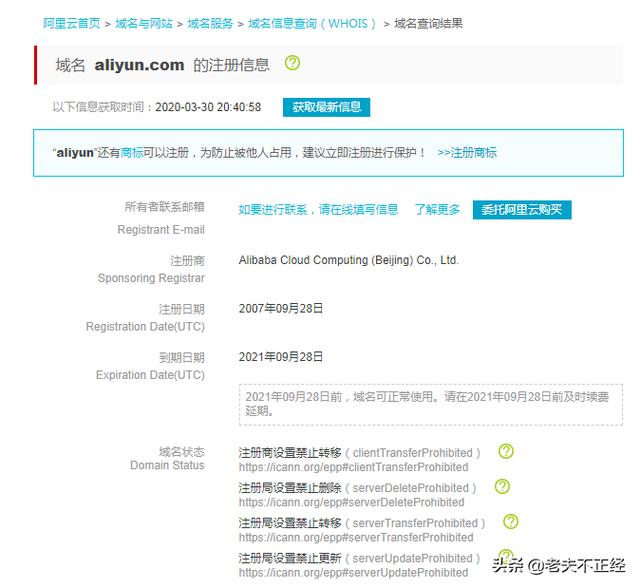The image size is (640, 588).
Task: Select the expiration date 2021年09月28日
Action: (281, 357)
